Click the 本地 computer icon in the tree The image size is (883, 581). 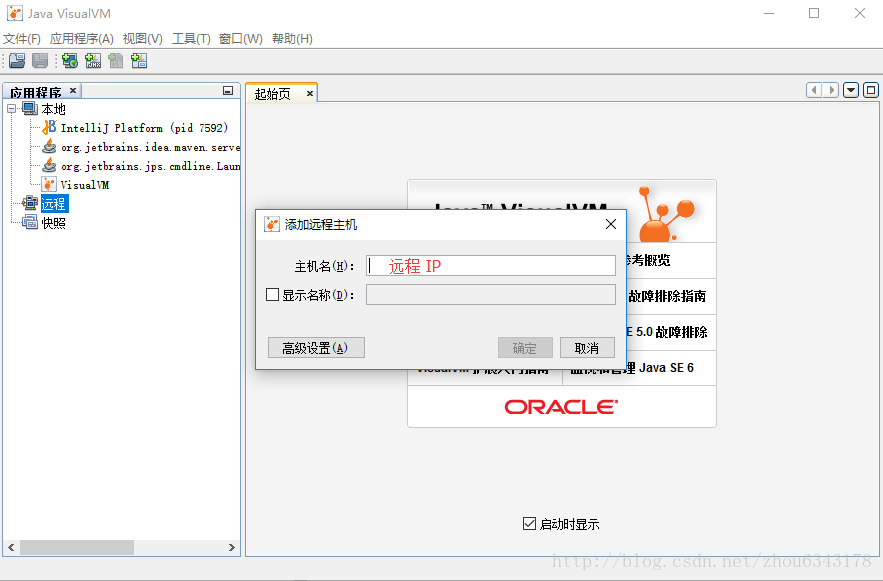pos(30,108)
